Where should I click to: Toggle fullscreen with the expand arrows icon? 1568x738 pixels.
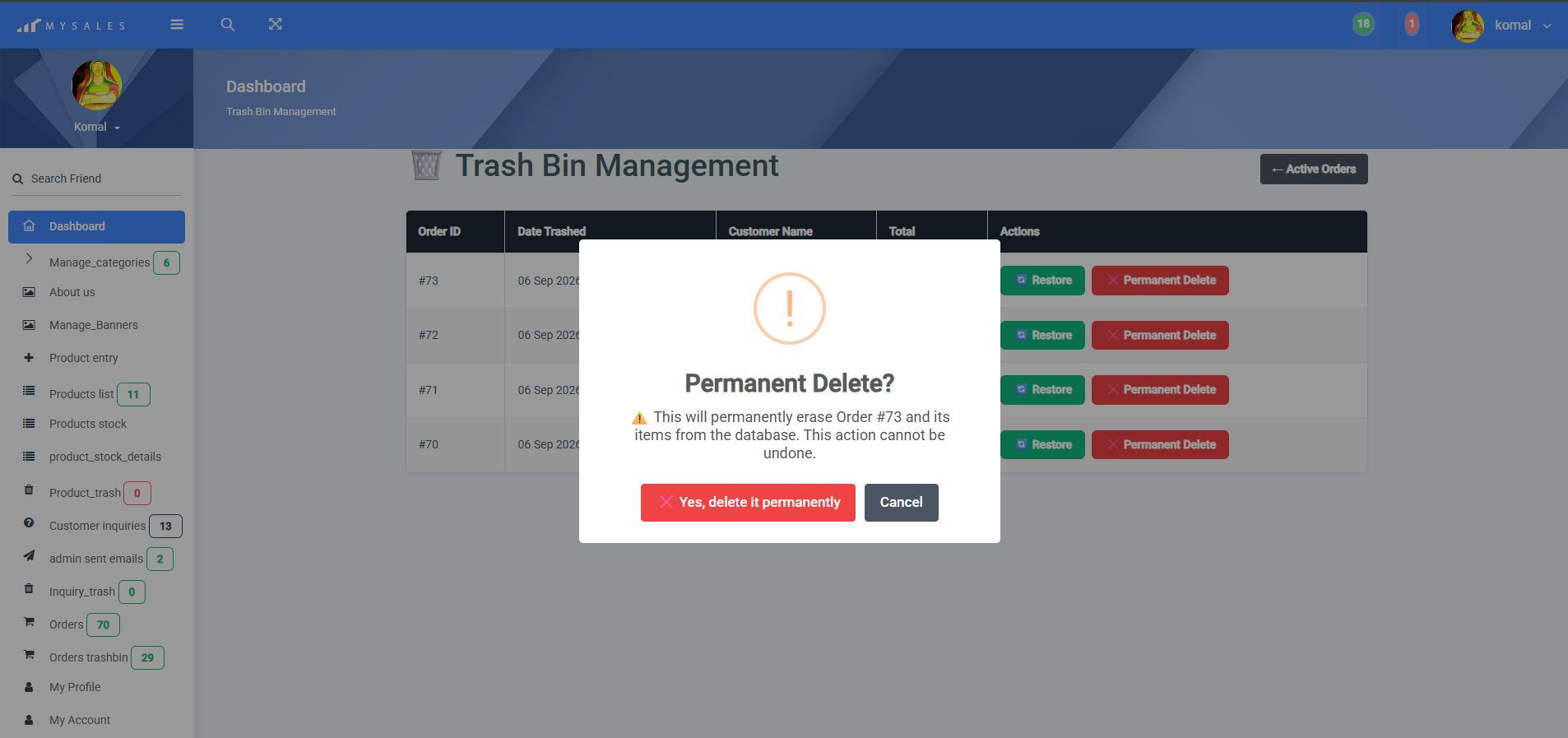(276, 25)
